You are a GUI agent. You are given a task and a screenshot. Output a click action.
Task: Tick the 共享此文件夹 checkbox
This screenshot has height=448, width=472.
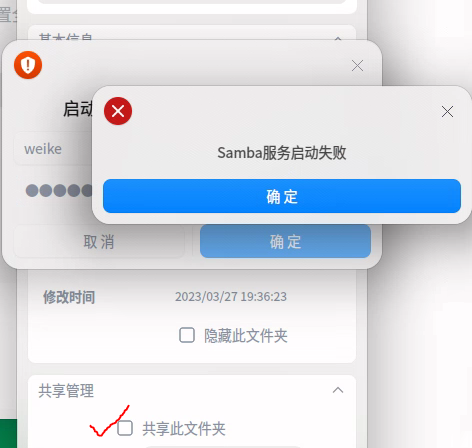click(125, 428)
